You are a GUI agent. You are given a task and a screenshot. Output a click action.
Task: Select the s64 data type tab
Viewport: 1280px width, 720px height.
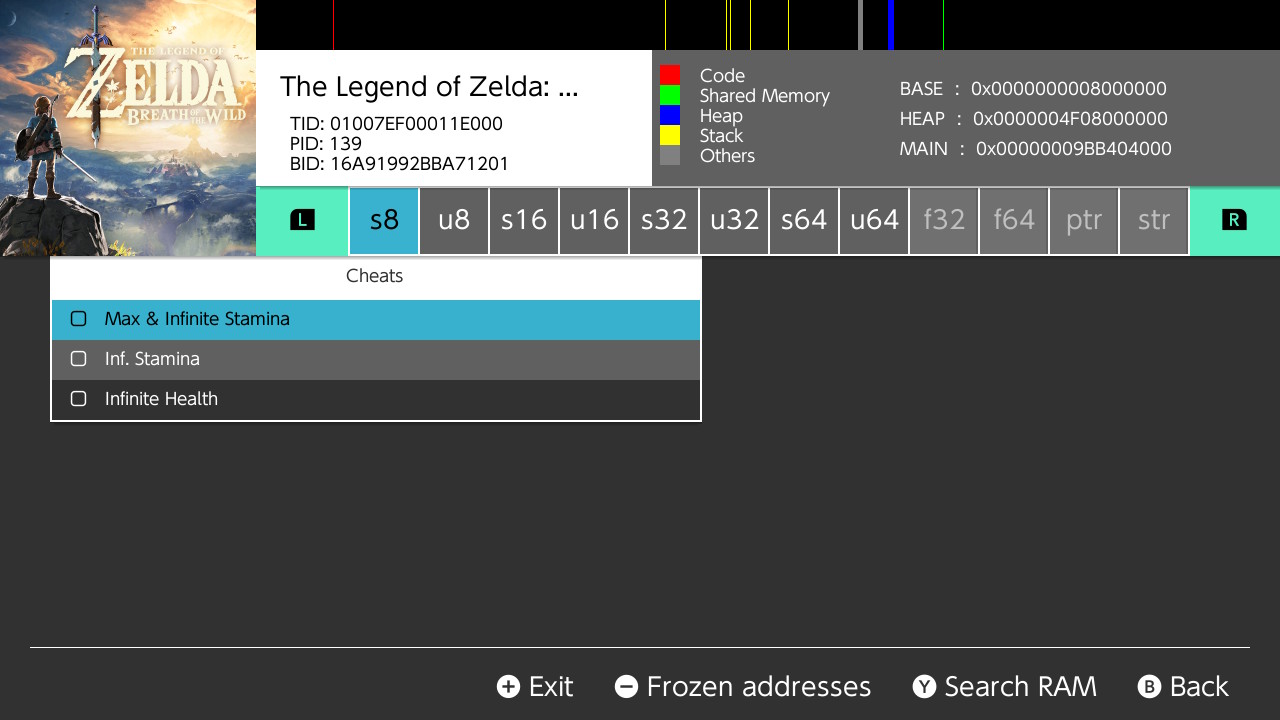[804, 221]
